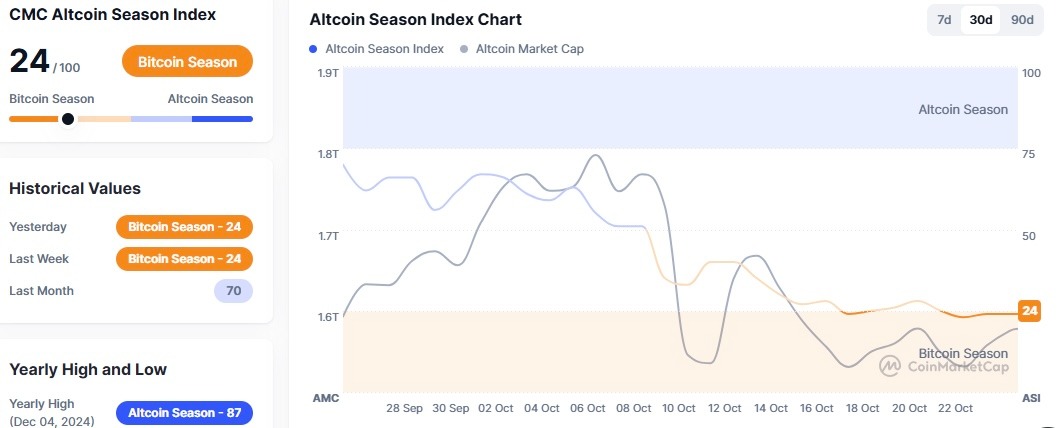Select the 30d time range tab
The height and width of the screenshot is (428, 1057).
980,20
